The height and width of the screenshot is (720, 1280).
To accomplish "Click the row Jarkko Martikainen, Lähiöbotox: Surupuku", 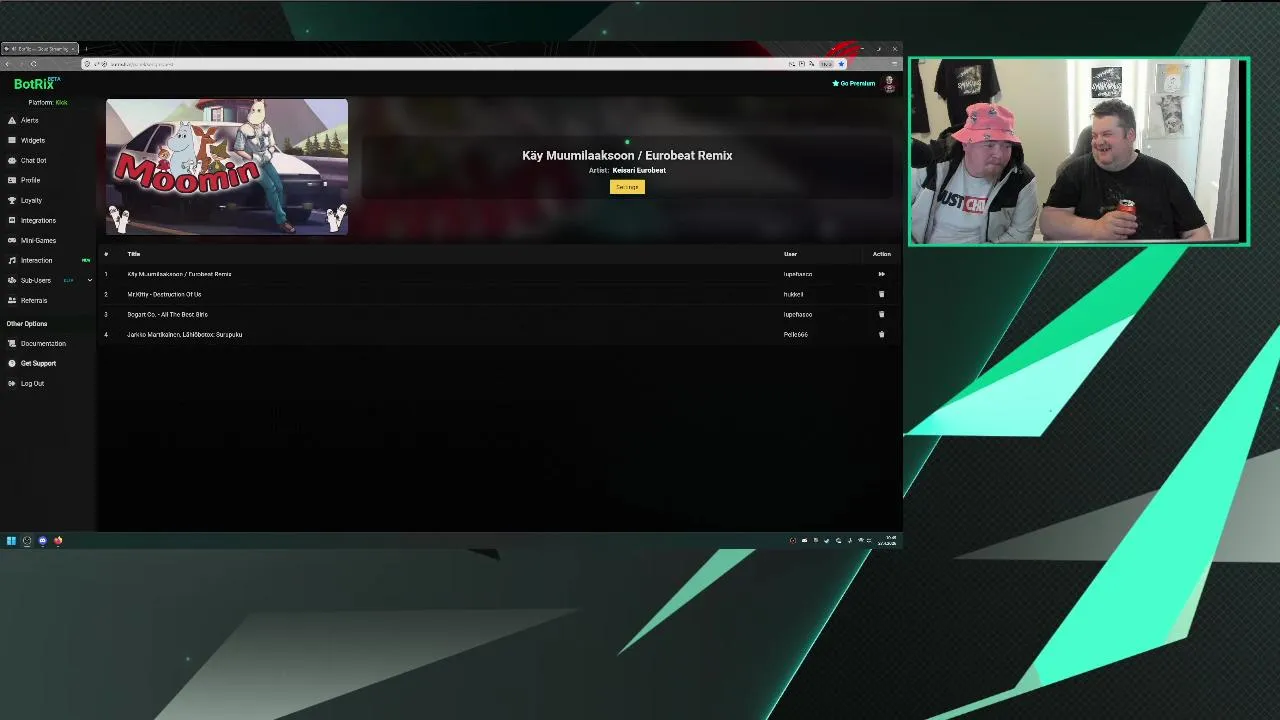I will tap(499, 334).
